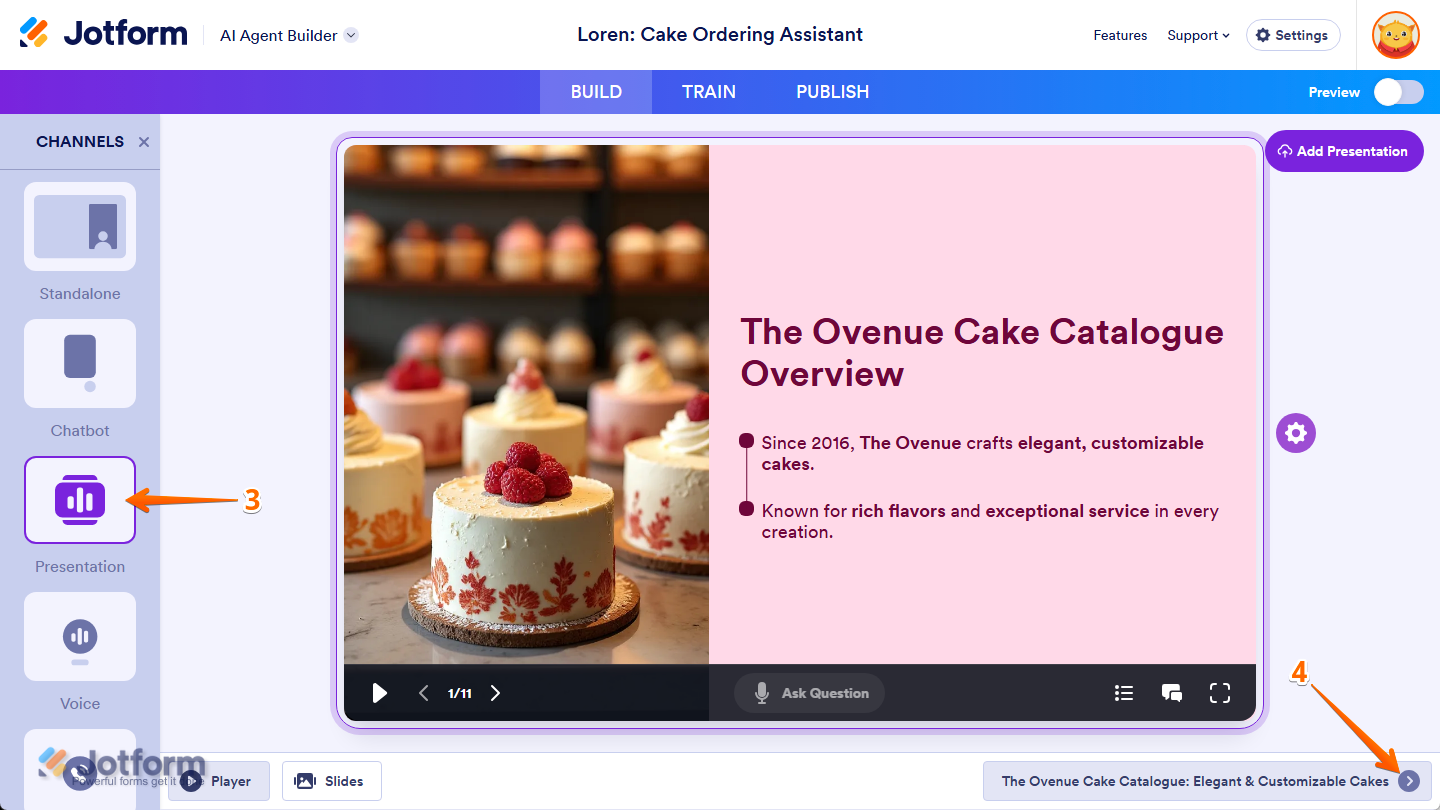Click the 1/11 slide counter

point(459,693)
